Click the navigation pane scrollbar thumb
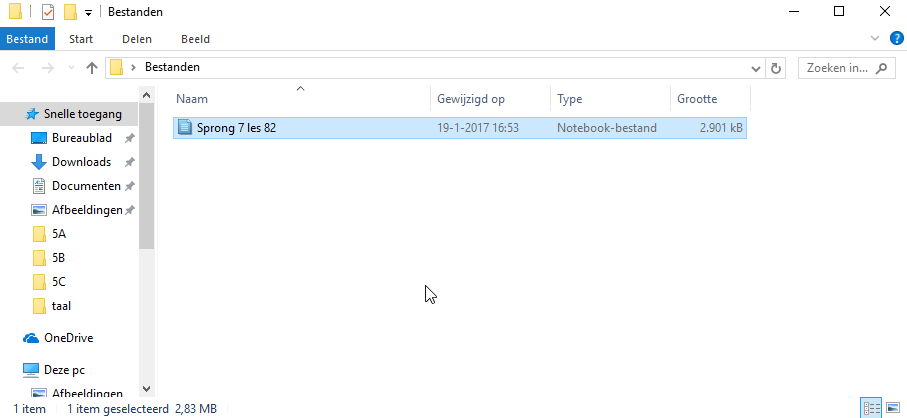Viewport: 907px width, 418px height. (x=146, y=176)
